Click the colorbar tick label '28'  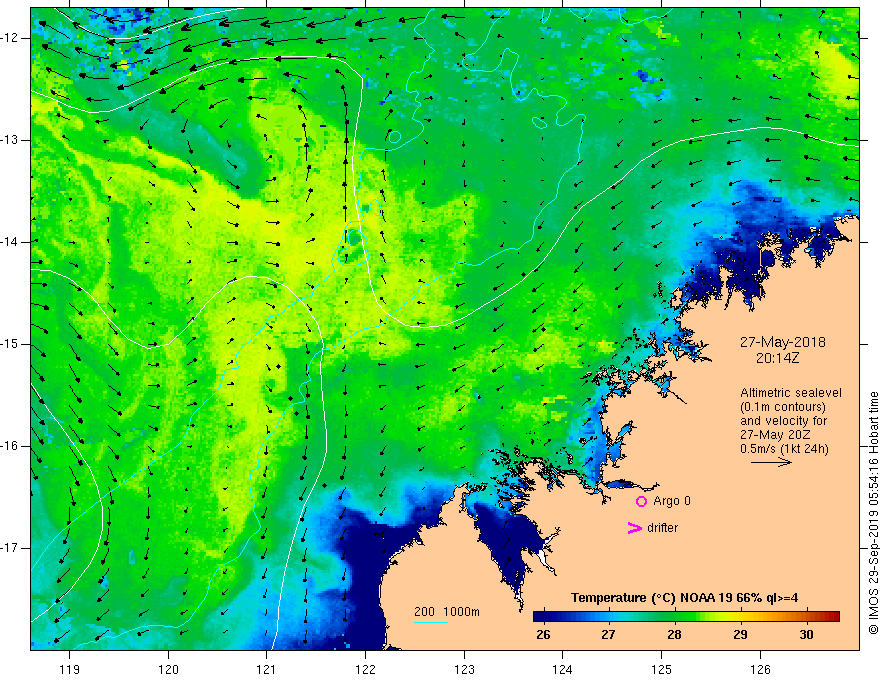[x=674, y=635]
